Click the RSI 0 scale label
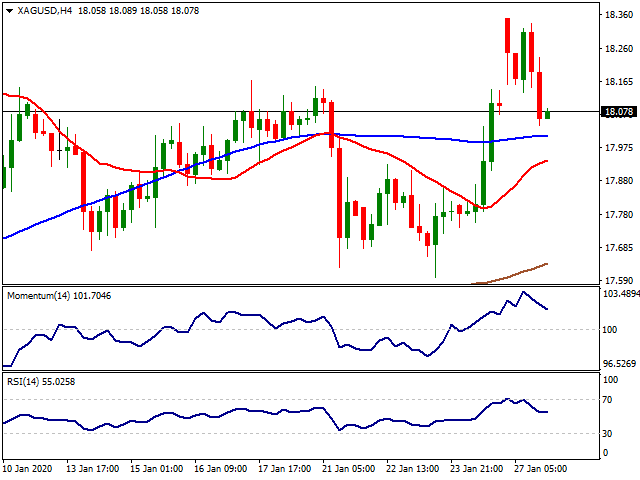Screen dimensions: 640x480 [x=605, y=453]
